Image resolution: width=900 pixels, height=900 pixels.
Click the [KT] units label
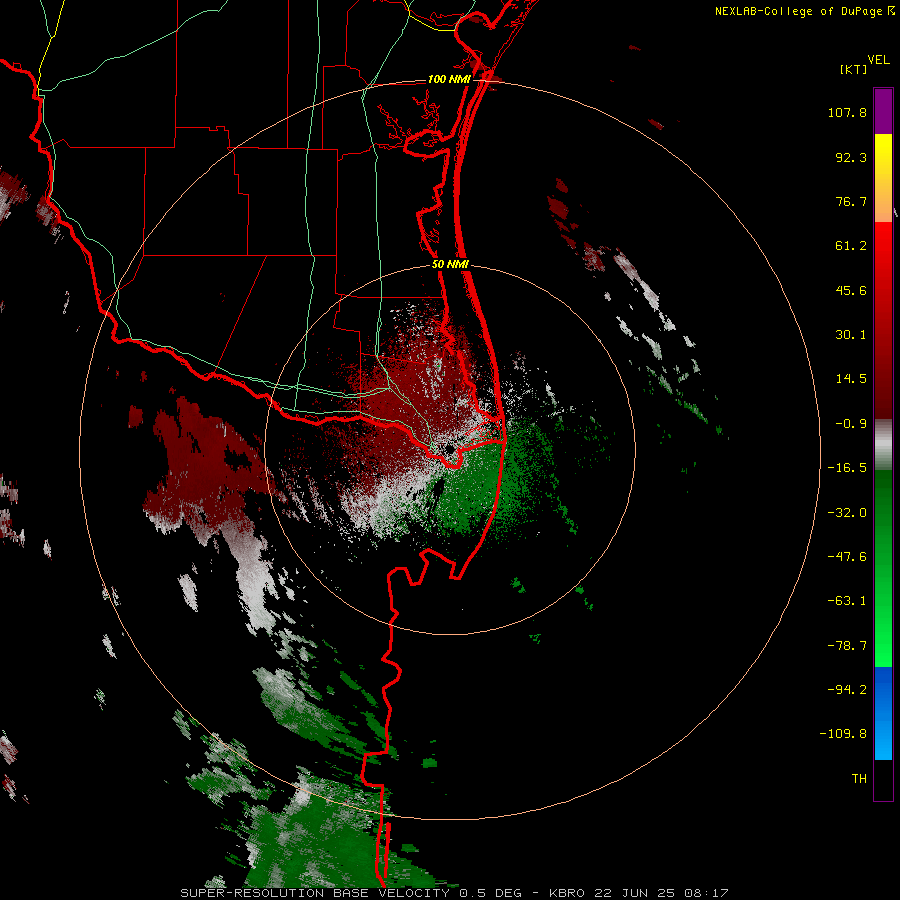(853, 69)
